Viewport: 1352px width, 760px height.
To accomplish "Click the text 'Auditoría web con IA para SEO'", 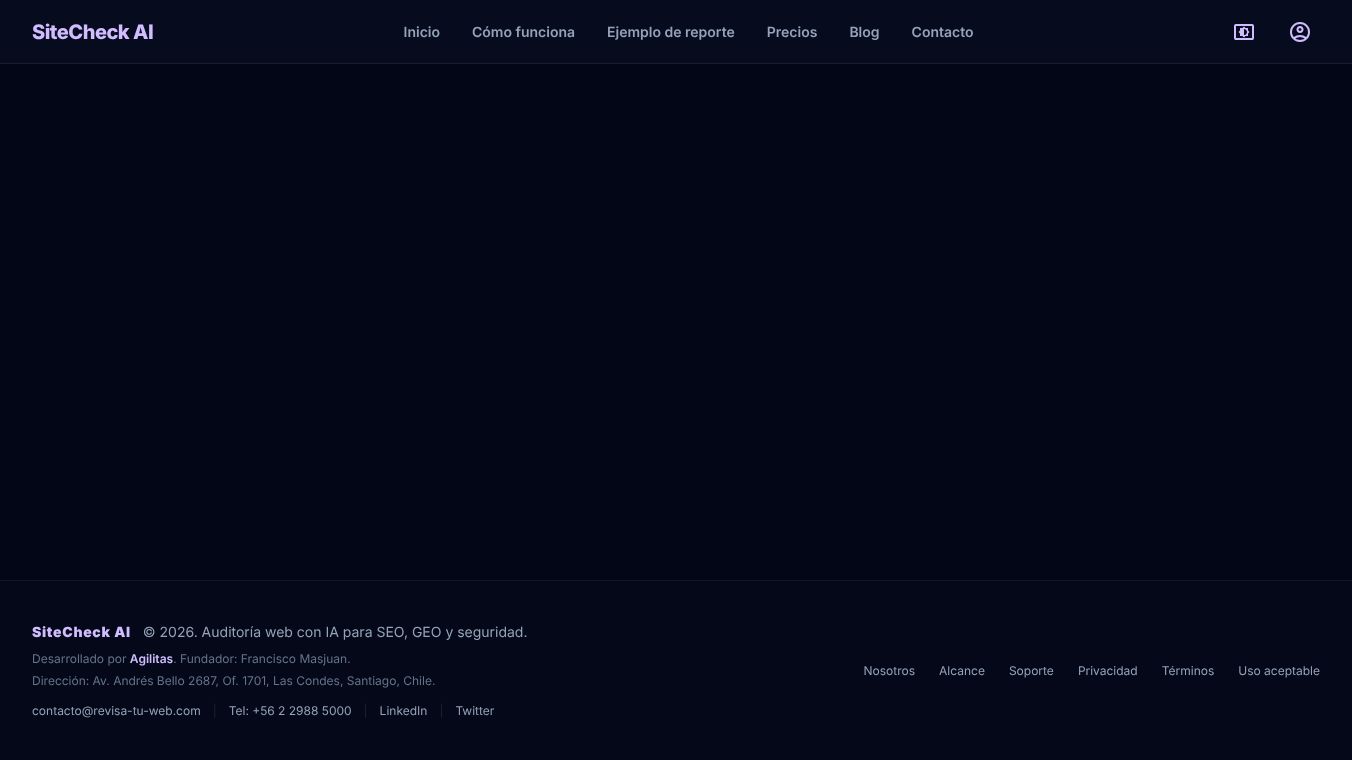I will [303, 632].
